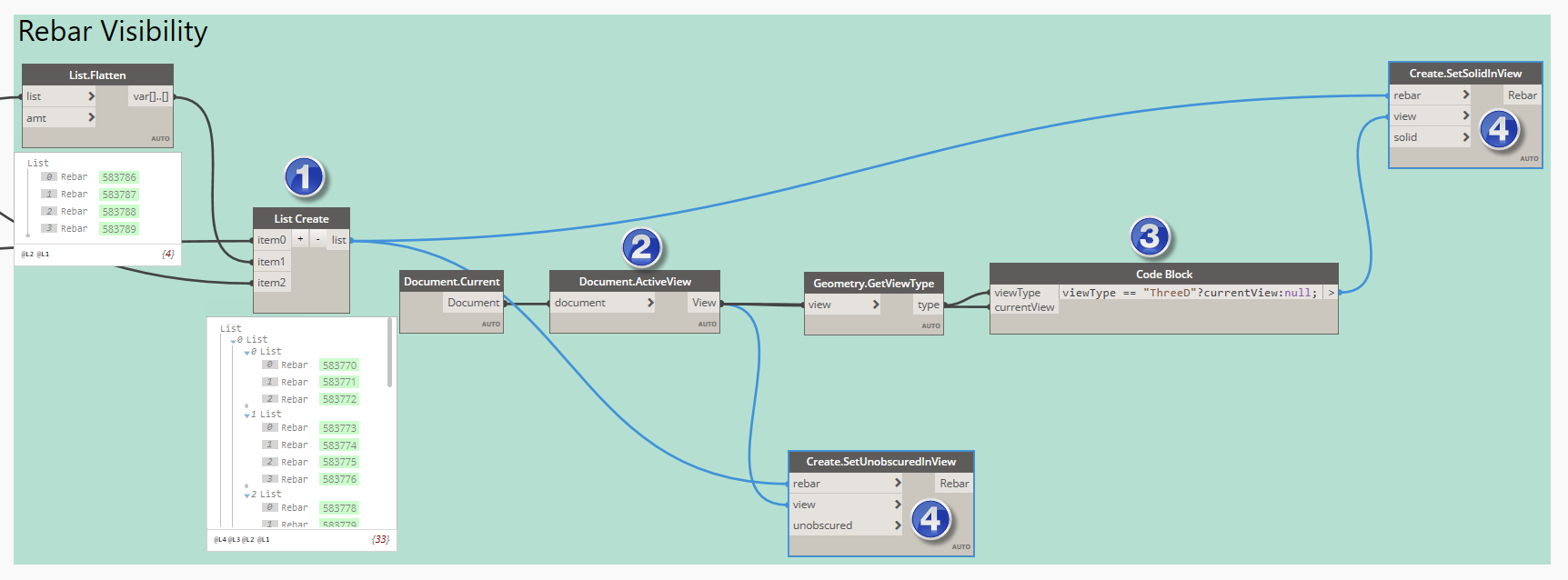
Task: Click the item0 input port on List Create
Action: tap(272, 240)
